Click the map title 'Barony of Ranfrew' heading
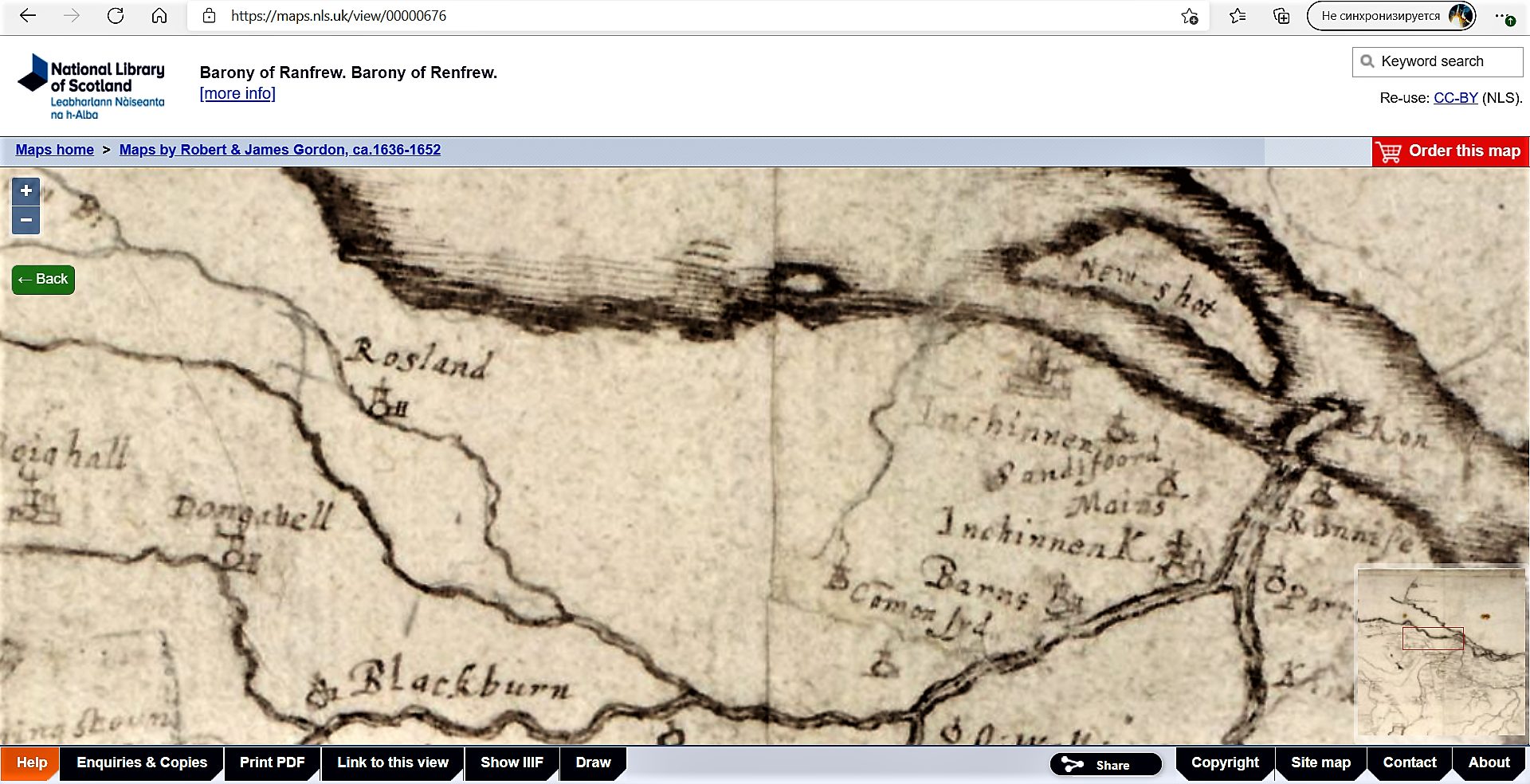 click(x=348, y=73)
